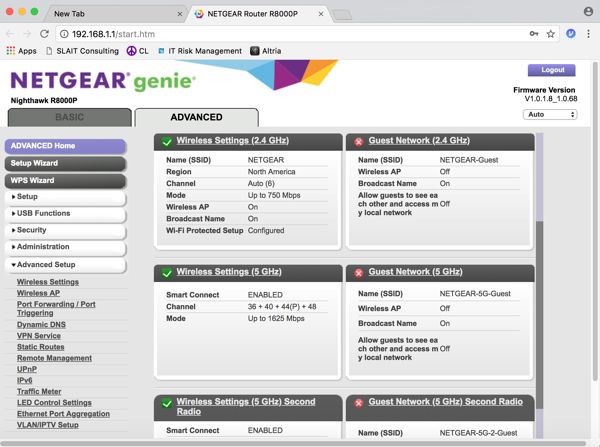Click red X icon beside Guest Network 2.4 GHz
This screenshot has width=600, height=447.
pyautogui.click(x=359, y=142)
